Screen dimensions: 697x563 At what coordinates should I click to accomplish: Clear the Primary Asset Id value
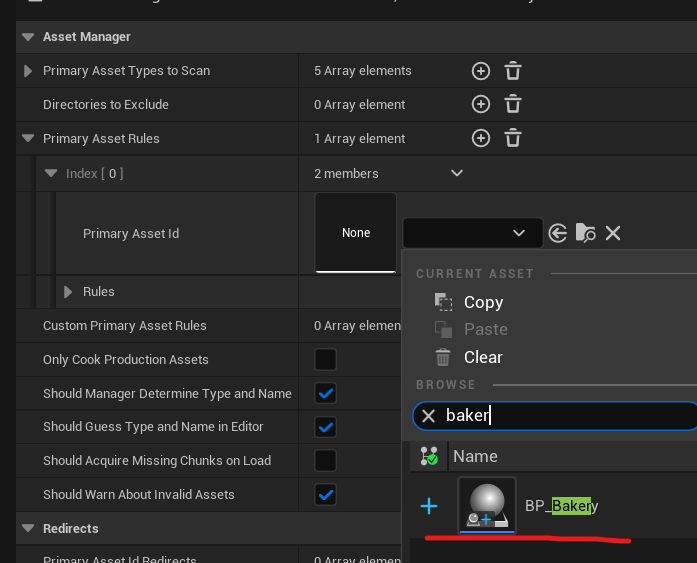click(x=613, y=233)
